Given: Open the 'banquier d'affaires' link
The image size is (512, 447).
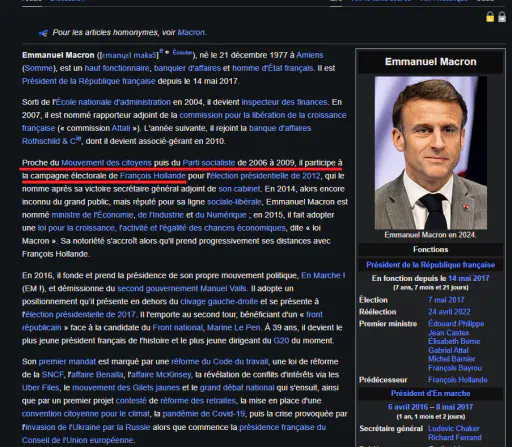Looking at the screenshot, I should coord(187,68).
